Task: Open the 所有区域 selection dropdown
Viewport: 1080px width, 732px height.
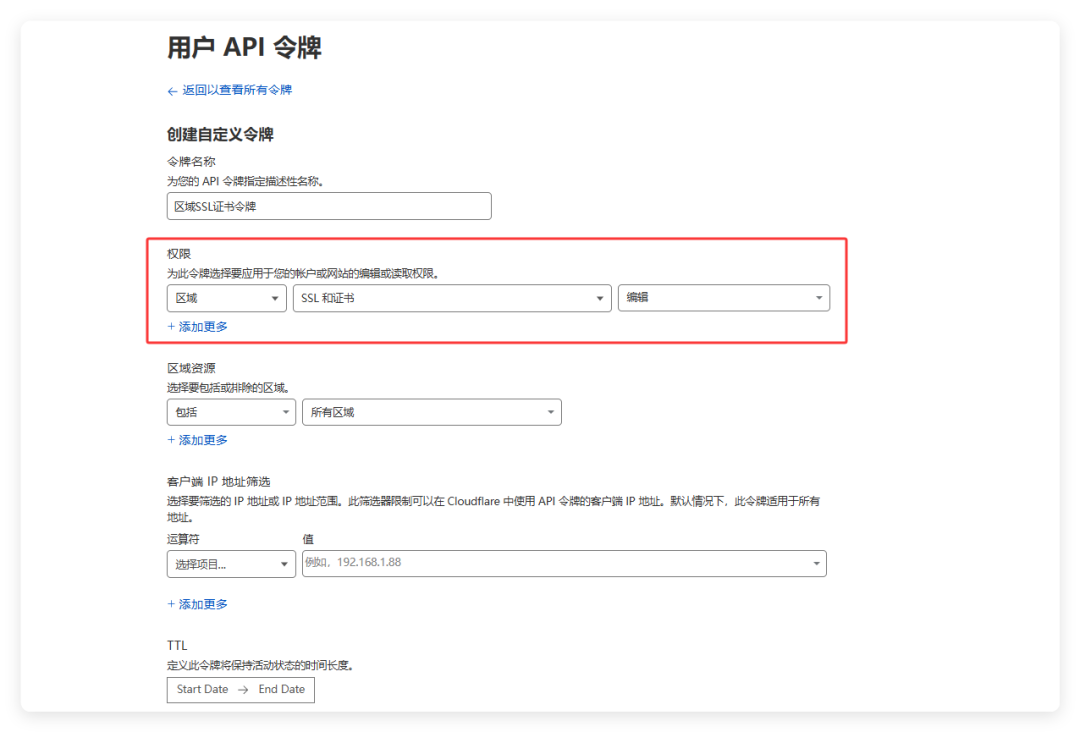Action: (430, 411)
